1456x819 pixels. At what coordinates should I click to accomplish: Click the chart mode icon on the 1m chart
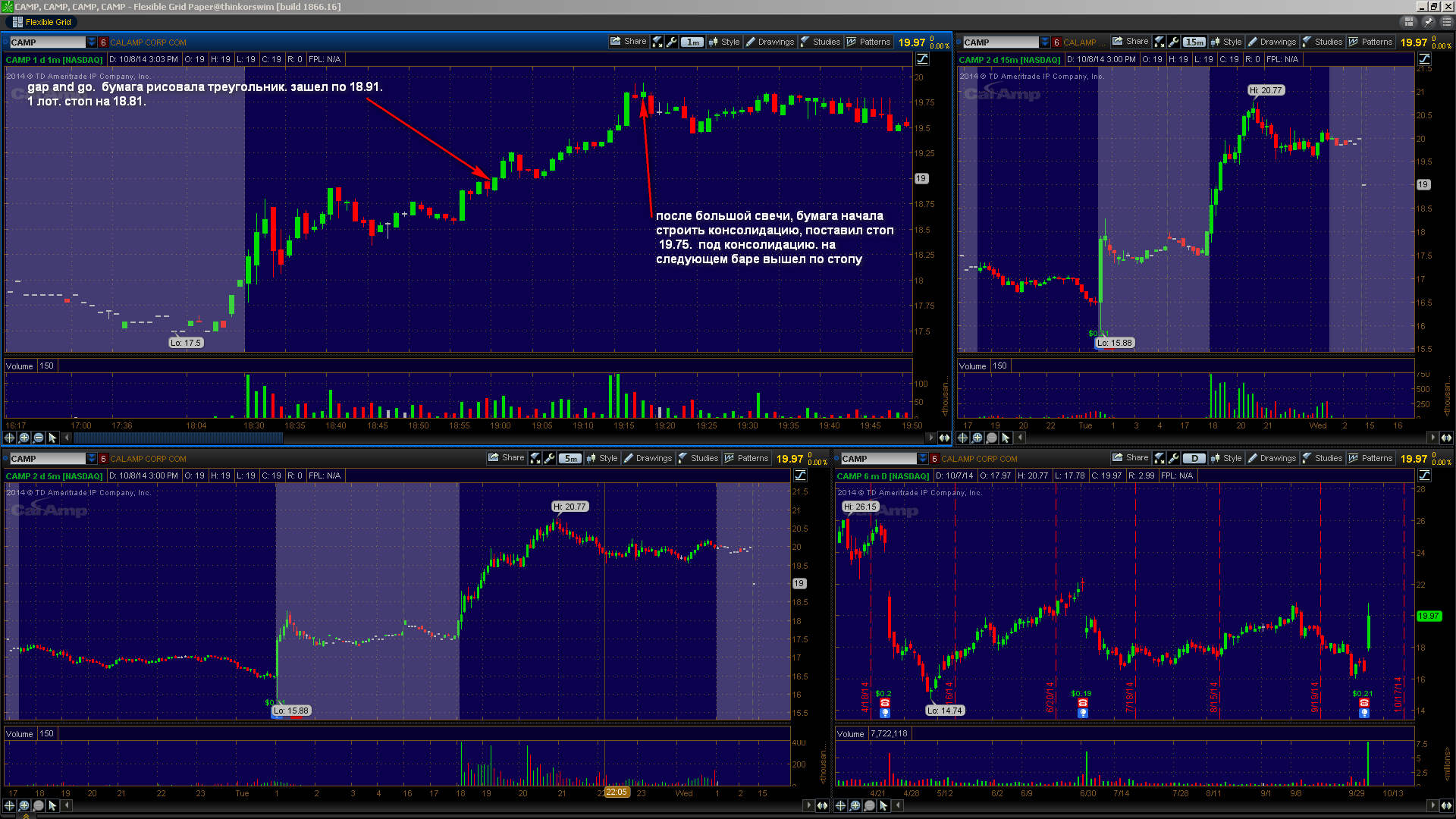click(x=923, y=59)
